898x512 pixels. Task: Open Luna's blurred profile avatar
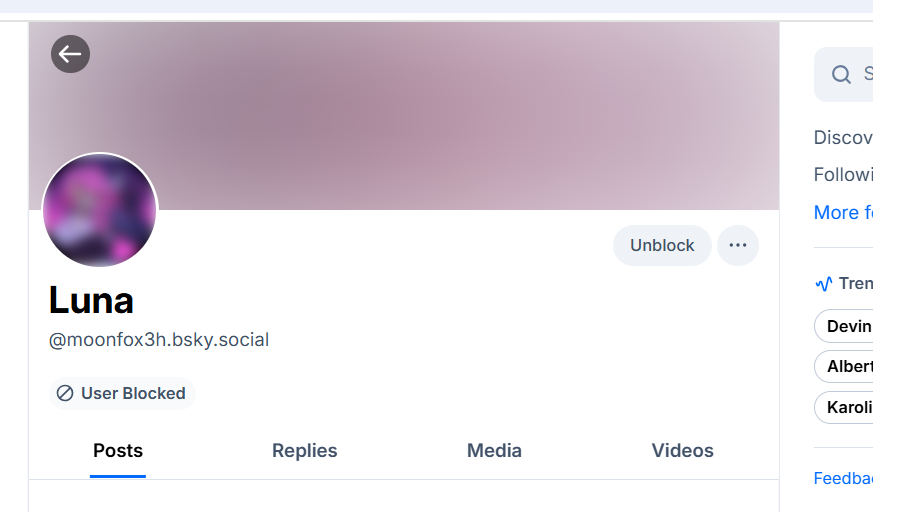tap(100, 210)
